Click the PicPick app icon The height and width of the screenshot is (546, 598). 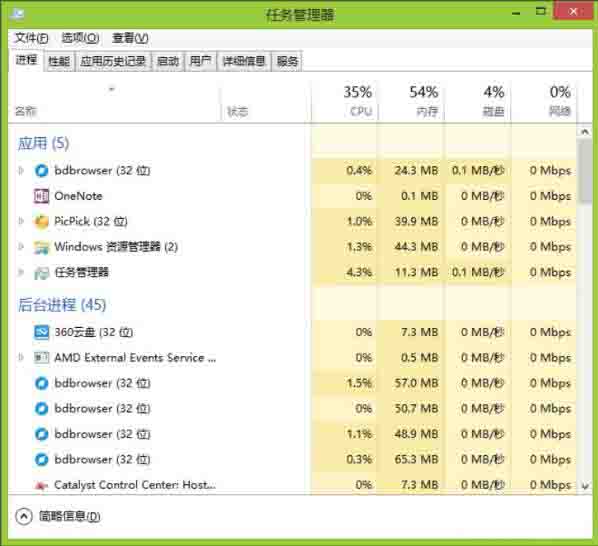(41, 222)
